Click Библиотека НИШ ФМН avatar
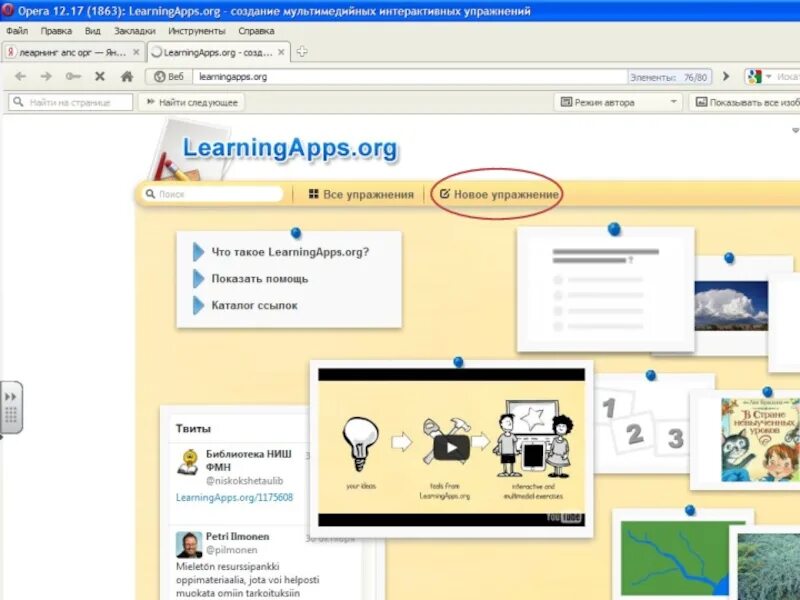Image resolution: width=800 pixels, height=600 pixels. tap(188, 462)
